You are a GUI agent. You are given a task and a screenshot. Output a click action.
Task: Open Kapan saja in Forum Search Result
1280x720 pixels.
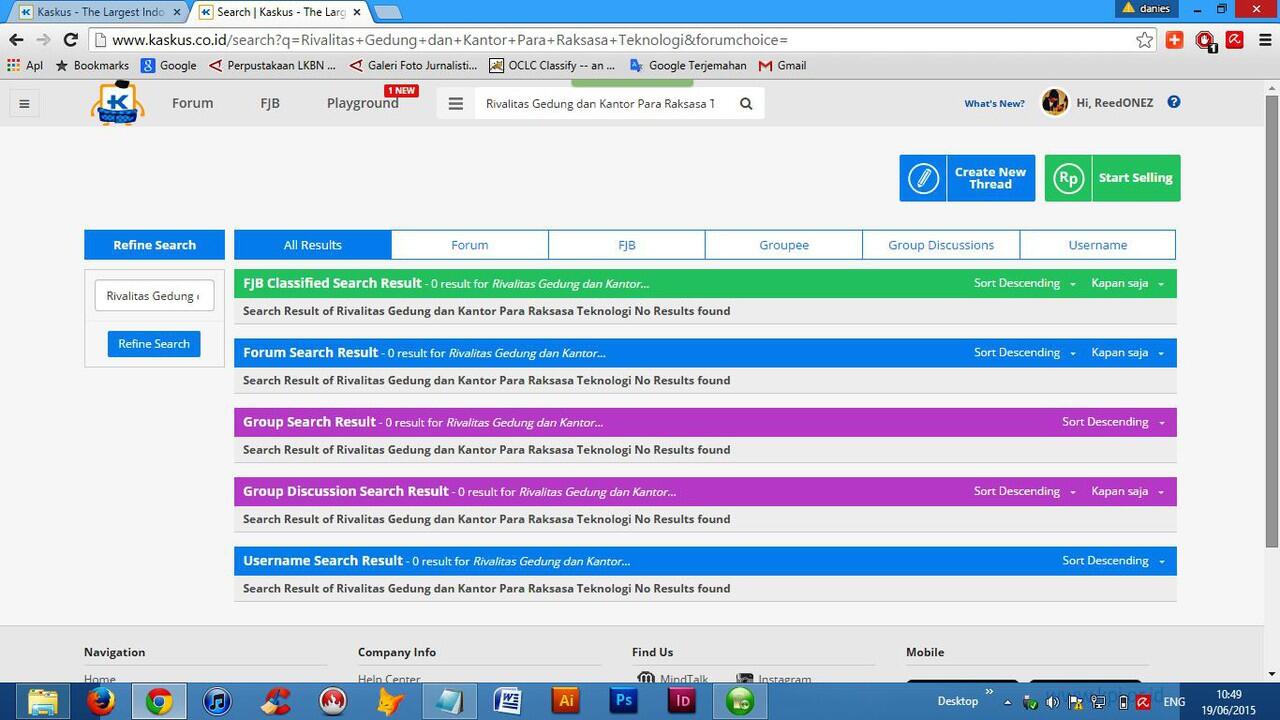point(1127,352)
